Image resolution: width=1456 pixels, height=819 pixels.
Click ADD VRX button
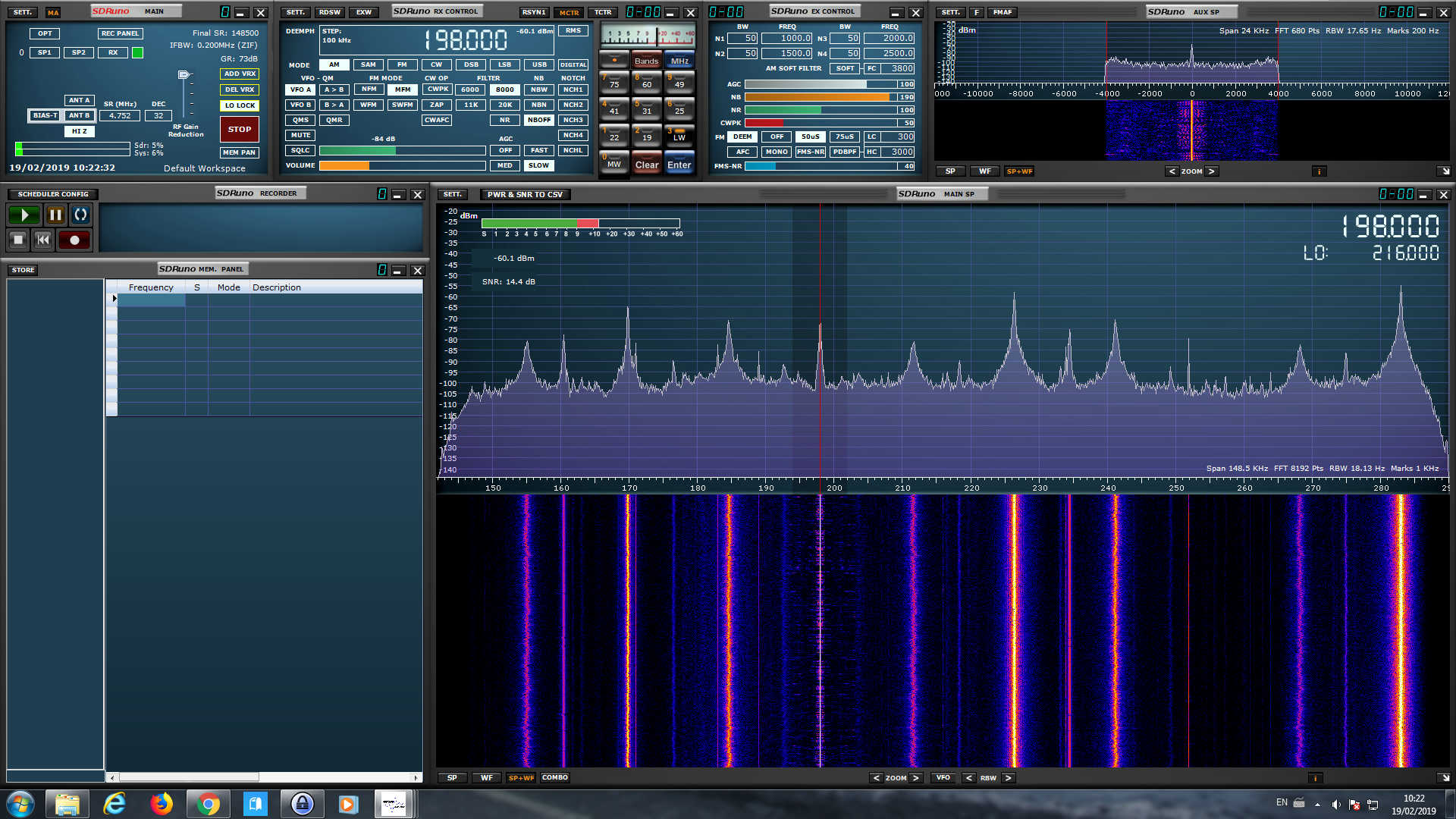[240, 74]
